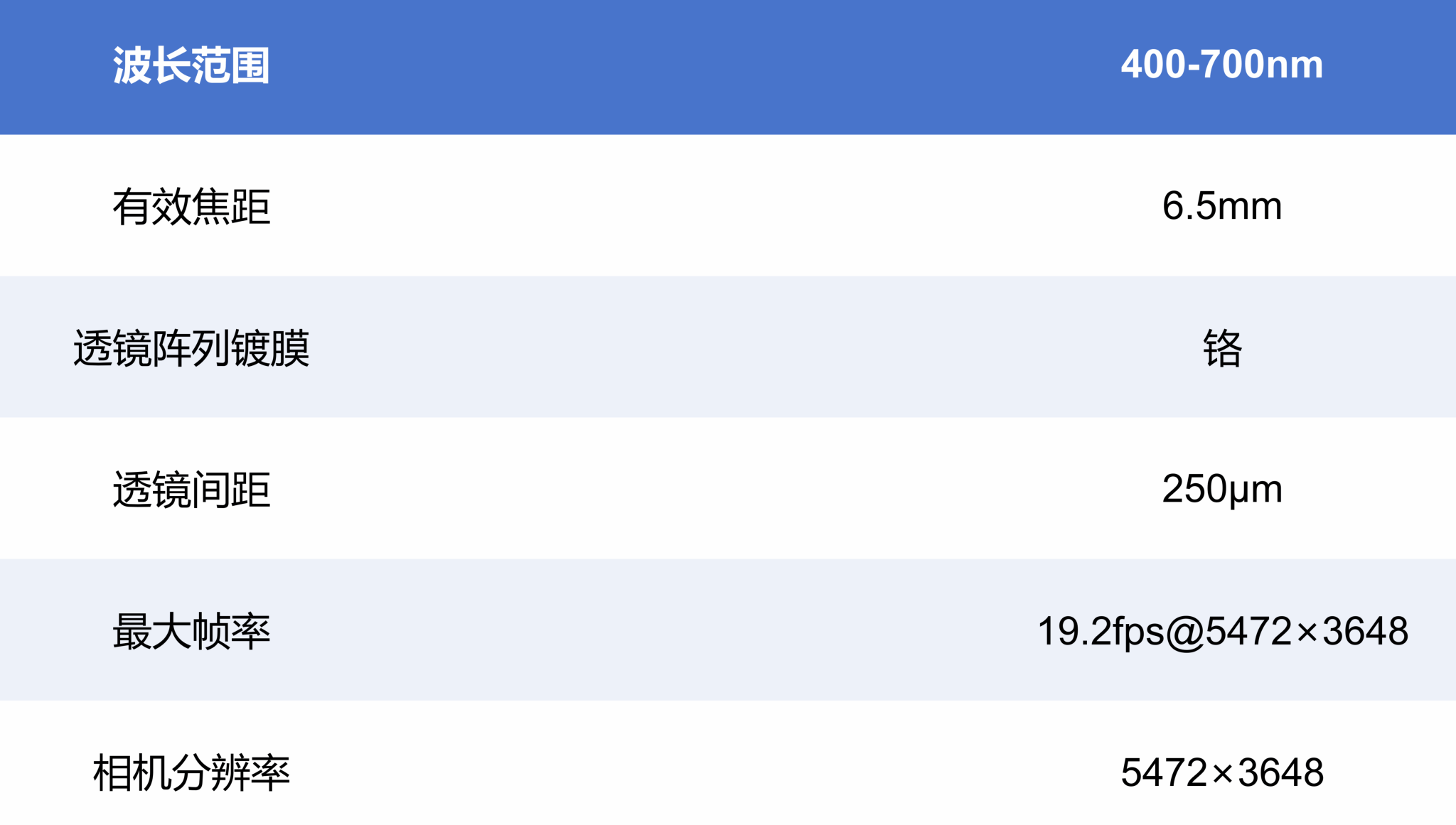Select the 6.5mm focal length value
Viewport: 1456px width, 825px height.
click(1221, 206)
